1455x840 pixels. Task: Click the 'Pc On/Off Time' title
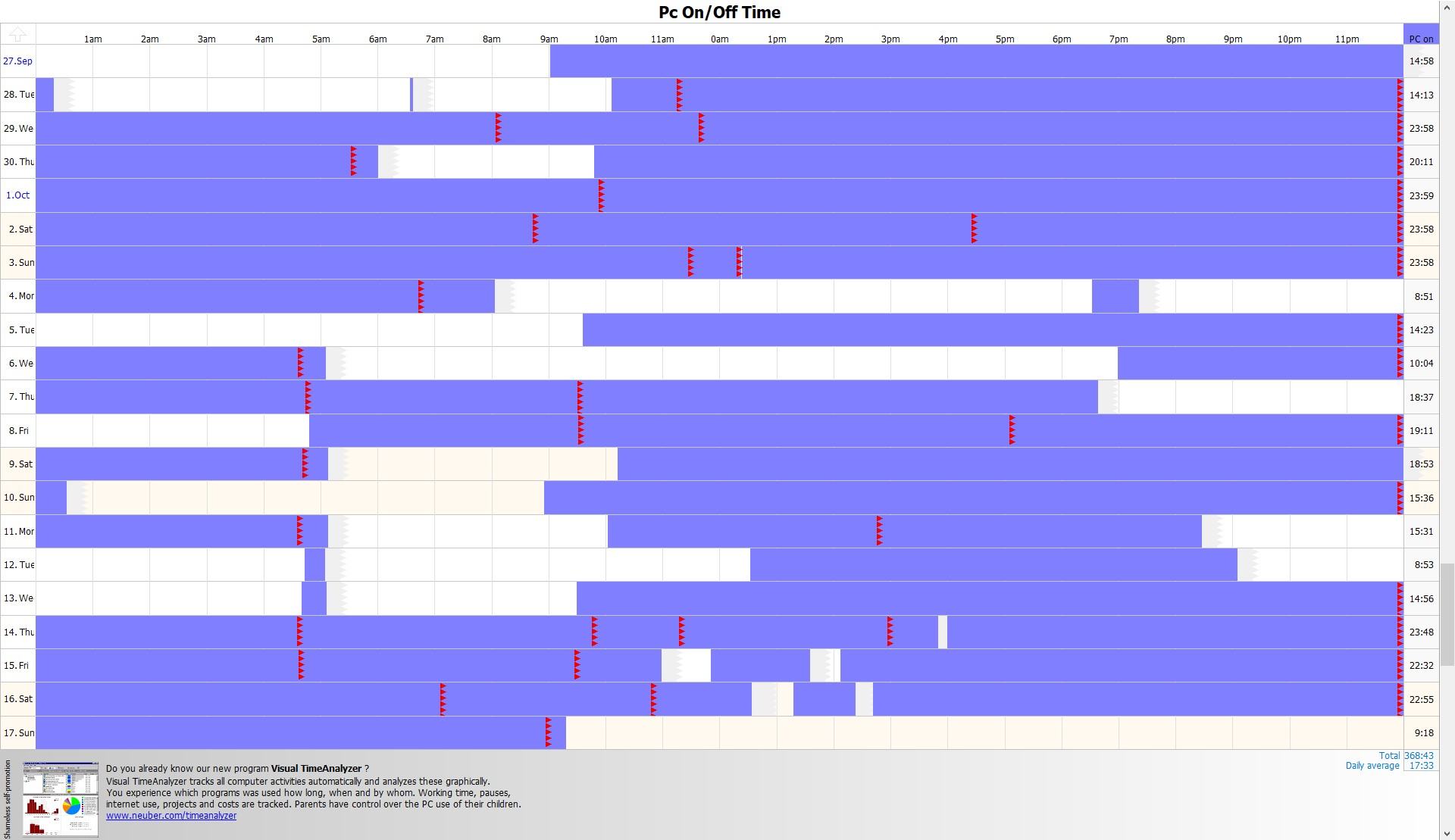(x=719, y=12)
